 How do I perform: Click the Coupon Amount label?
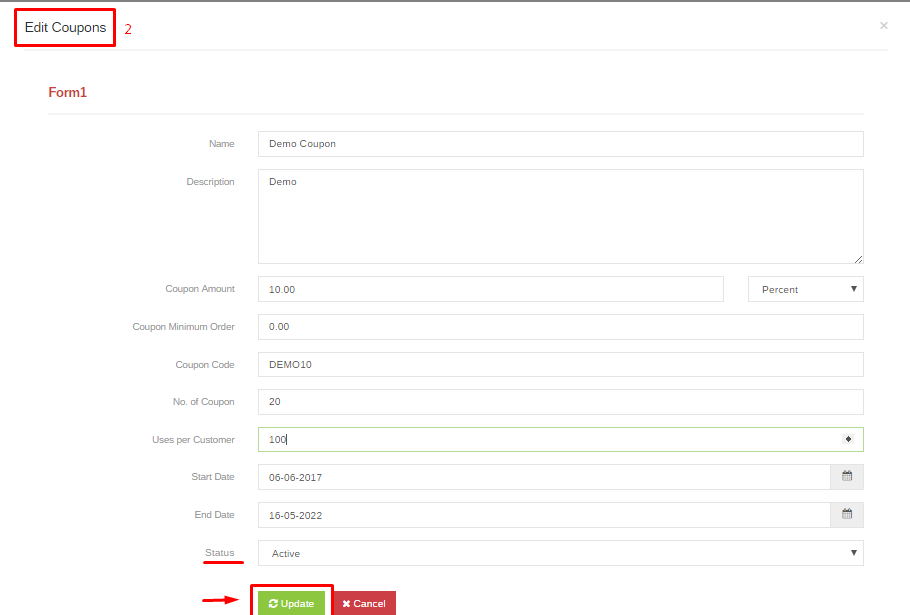(200, 288)
